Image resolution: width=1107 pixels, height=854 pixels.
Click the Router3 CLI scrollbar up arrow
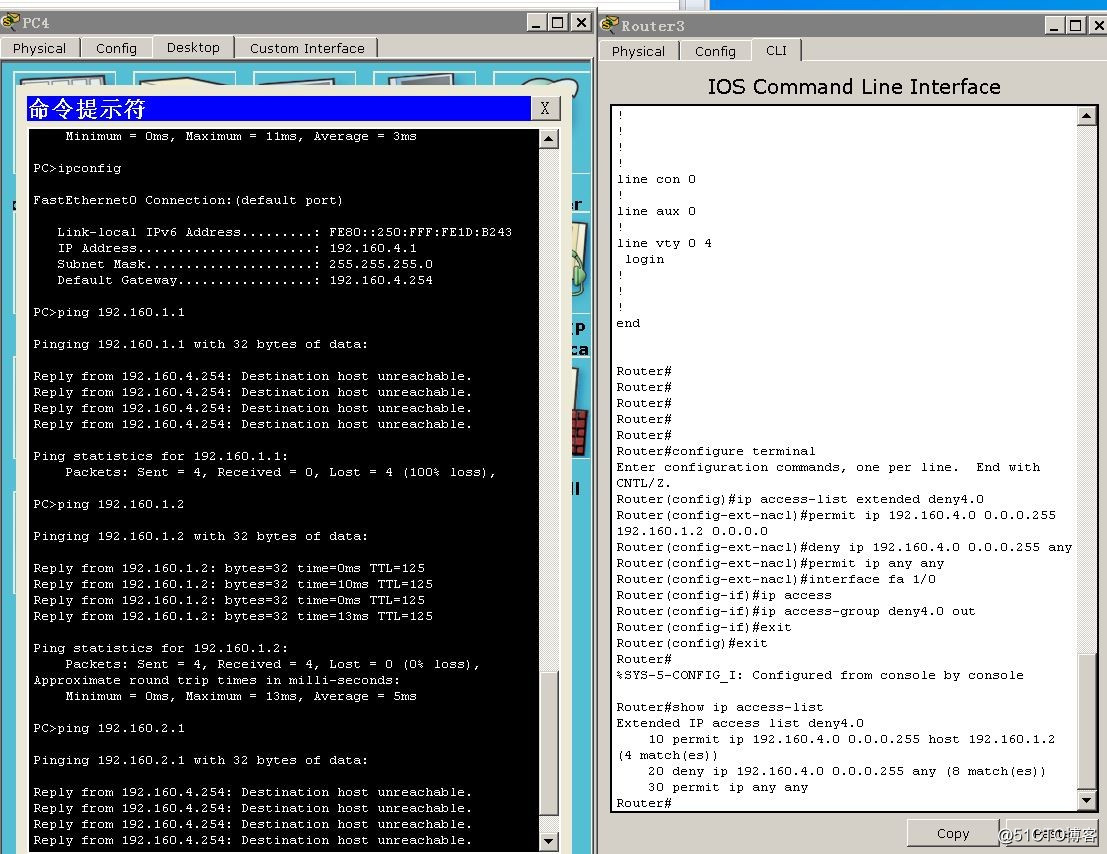pos(1087,116)
